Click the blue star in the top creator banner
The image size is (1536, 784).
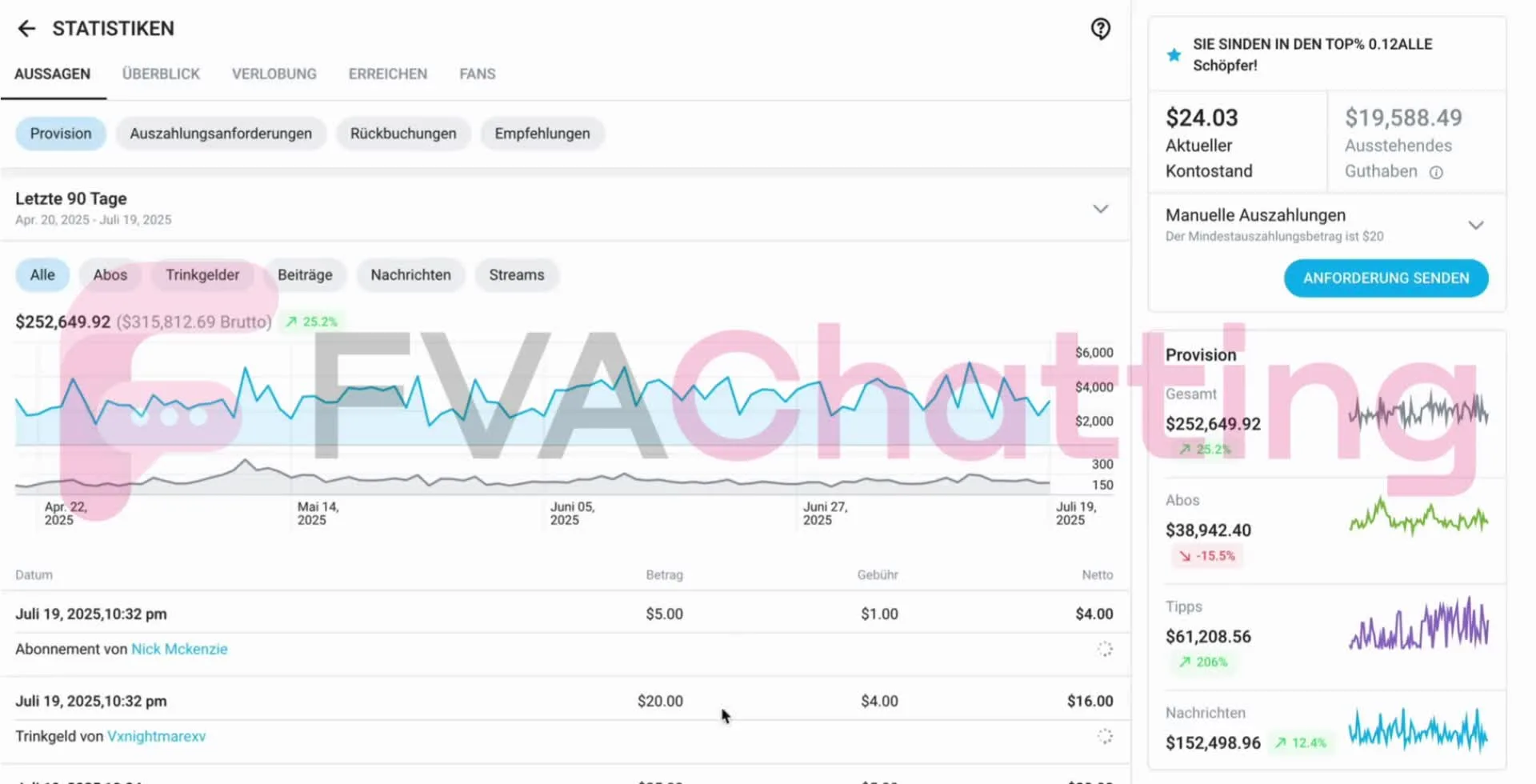coord(1174,54)
